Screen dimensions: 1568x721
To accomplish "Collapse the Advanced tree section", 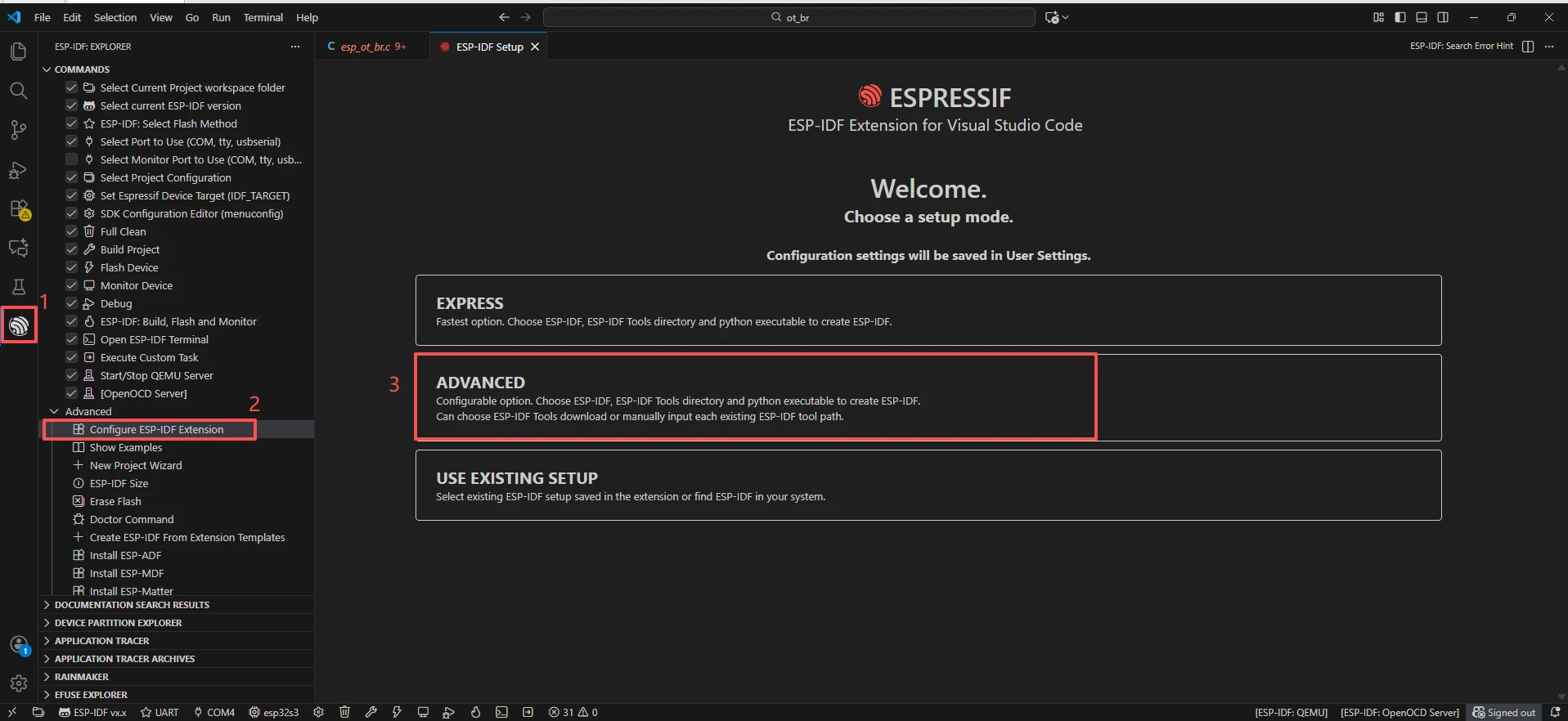I will (x=54, y=411).
